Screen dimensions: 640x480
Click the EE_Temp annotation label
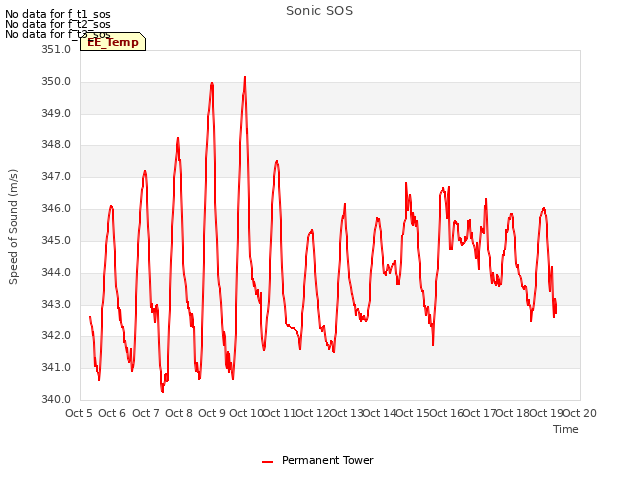(113, 42)
